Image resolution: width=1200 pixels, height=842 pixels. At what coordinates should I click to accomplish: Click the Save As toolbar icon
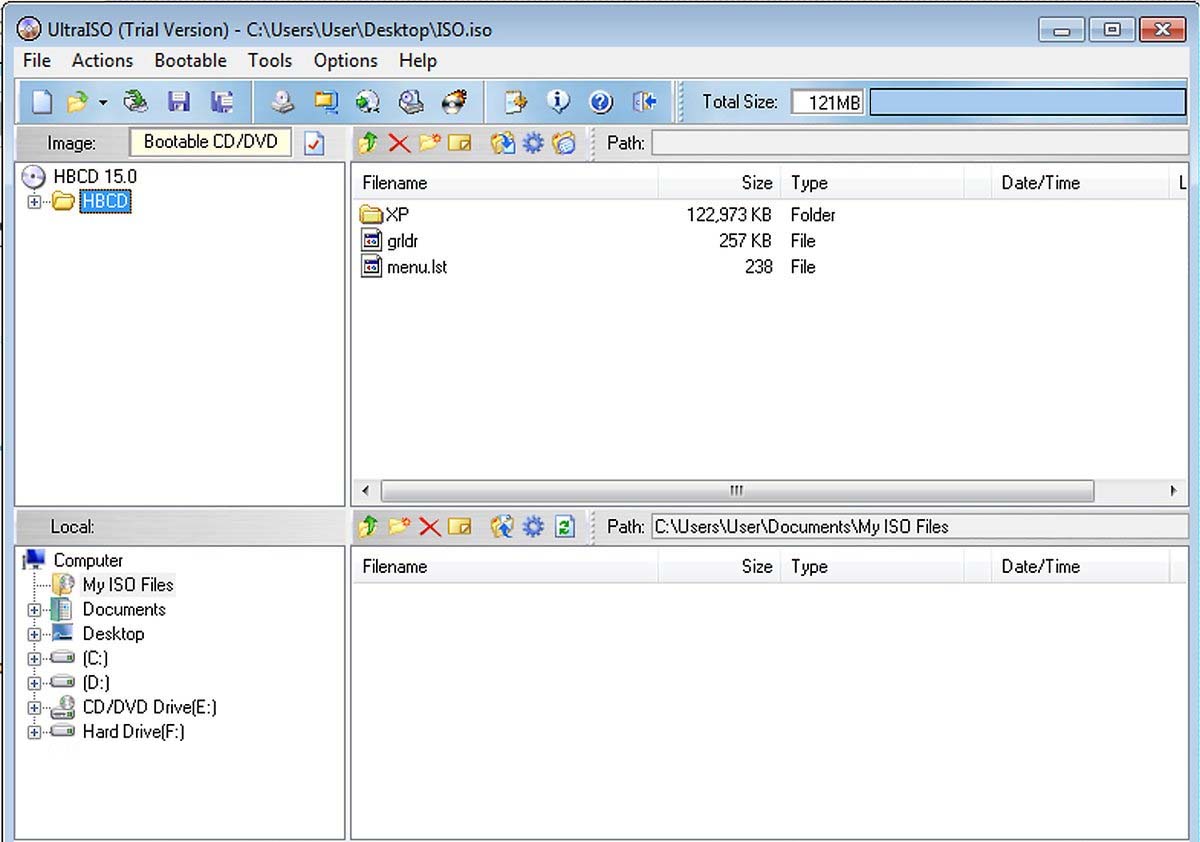pyautogui.click(x=222, y=102)
